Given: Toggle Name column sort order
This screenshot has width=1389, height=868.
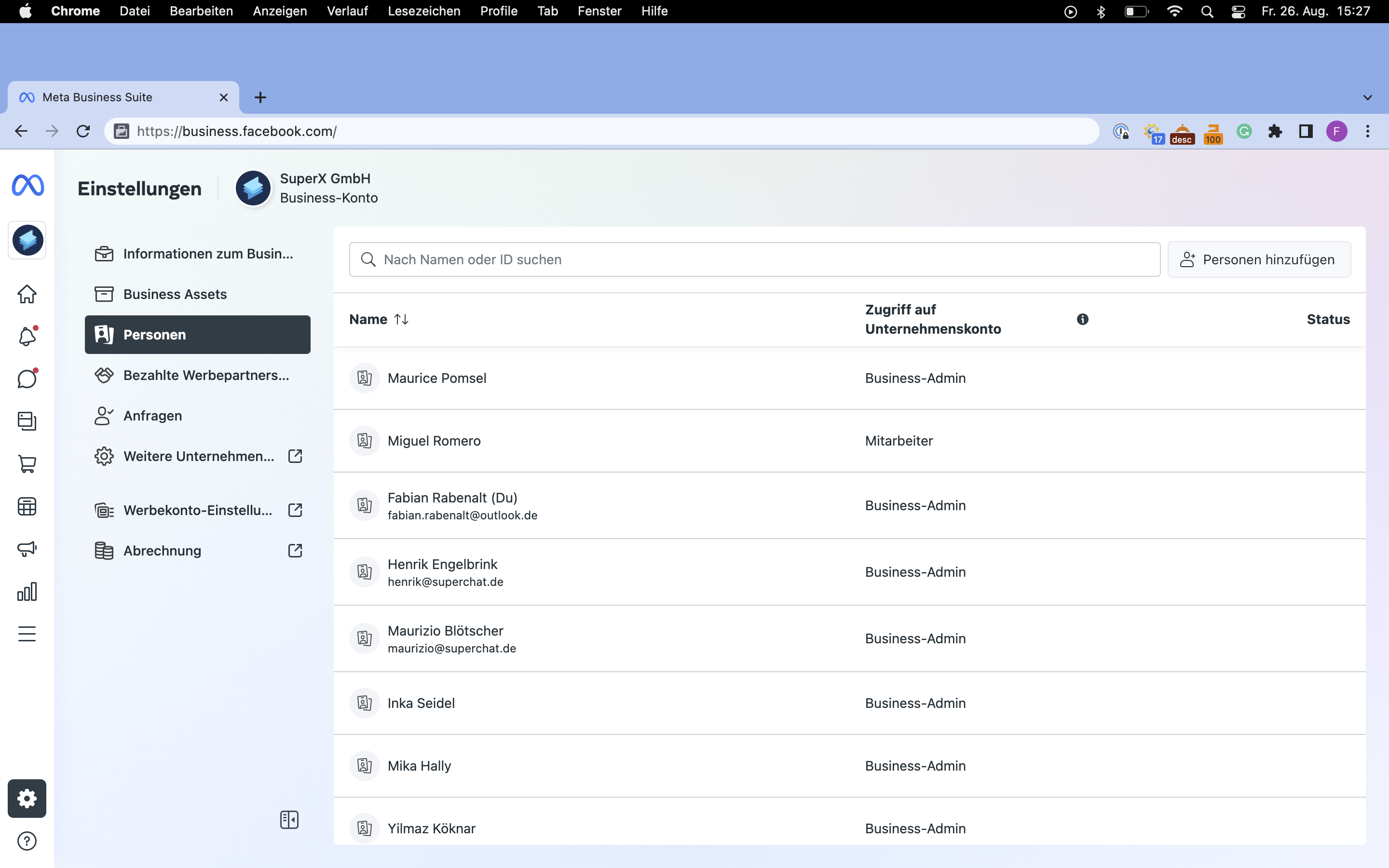Looking at the screenshot, I should pos(401,319).
